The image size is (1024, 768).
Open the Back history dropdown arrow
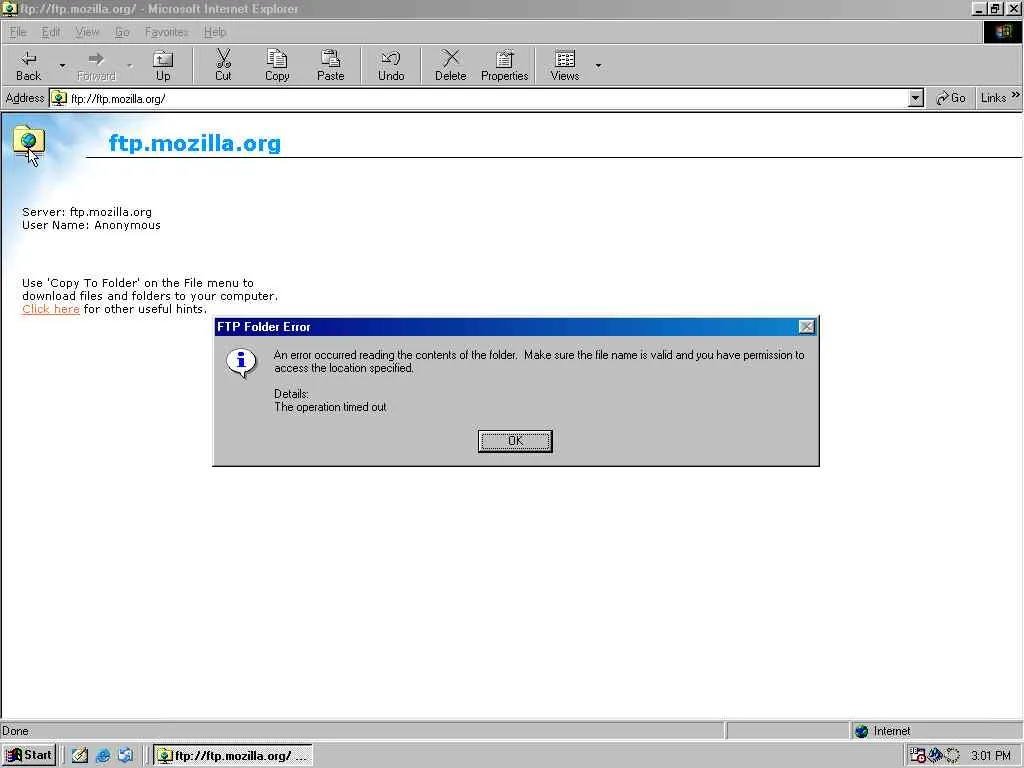62,65
